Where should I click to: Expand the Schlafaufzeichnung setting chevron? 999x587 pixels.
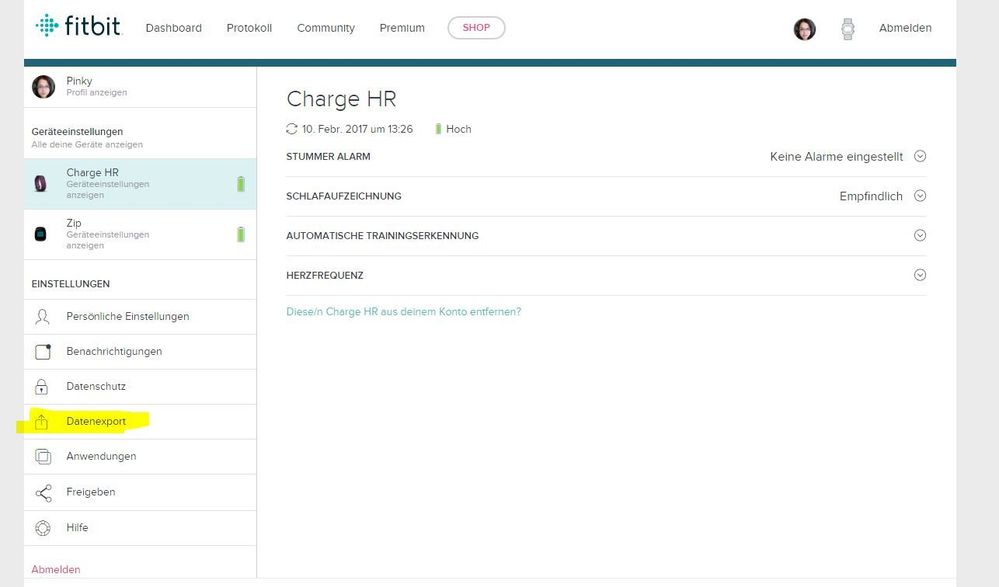click(920, 196)
